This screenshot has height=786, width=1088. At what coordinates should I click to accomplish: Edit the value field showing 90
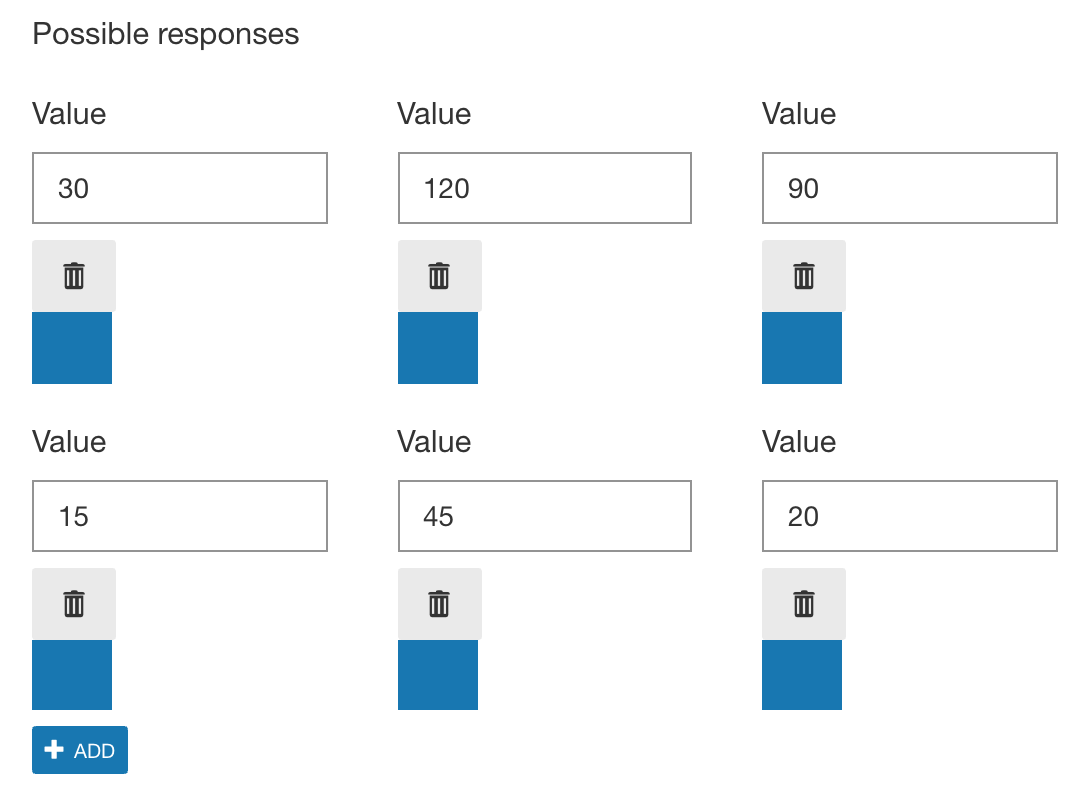[x=910, y=188]
